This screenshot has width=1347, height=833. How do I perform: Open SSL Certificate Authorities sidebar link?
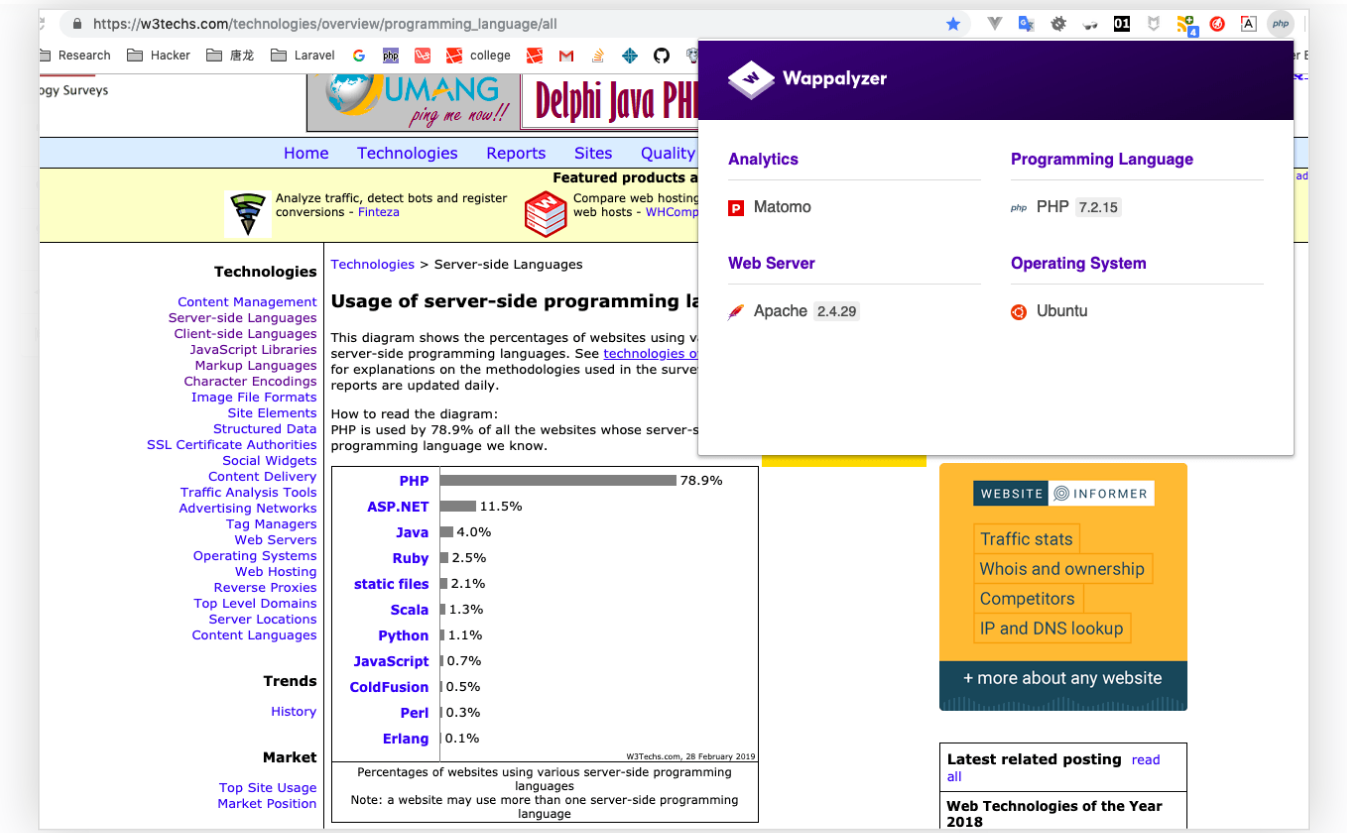[232, 445]
